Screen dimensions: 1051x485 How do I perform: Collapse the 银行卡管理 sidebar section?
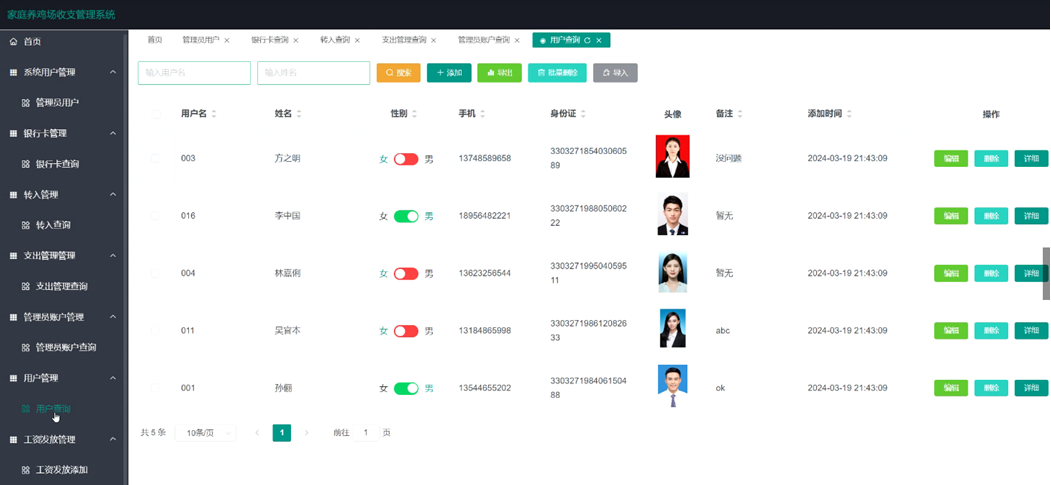pos(113,133)
